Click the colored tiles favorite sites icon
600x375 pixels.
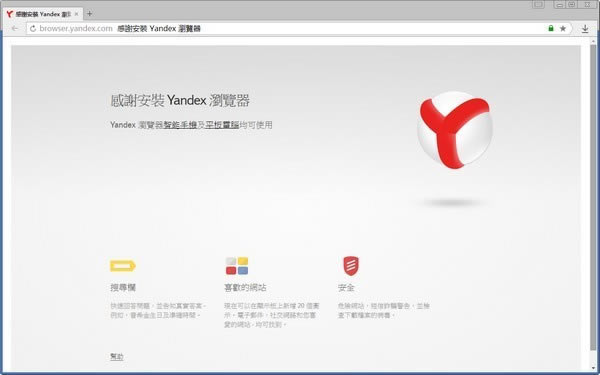(237, 266)
